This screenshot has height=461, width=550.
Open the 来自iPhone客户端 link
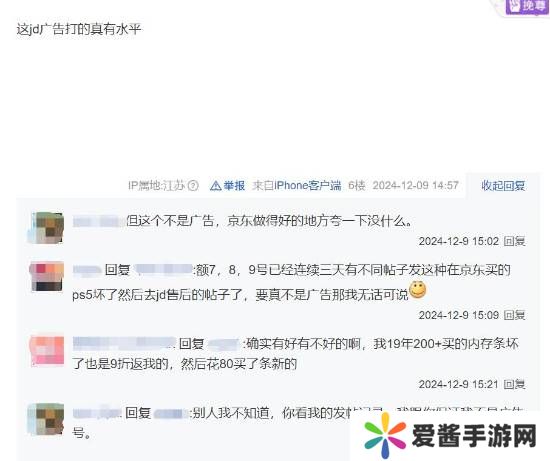coord(297,186)
